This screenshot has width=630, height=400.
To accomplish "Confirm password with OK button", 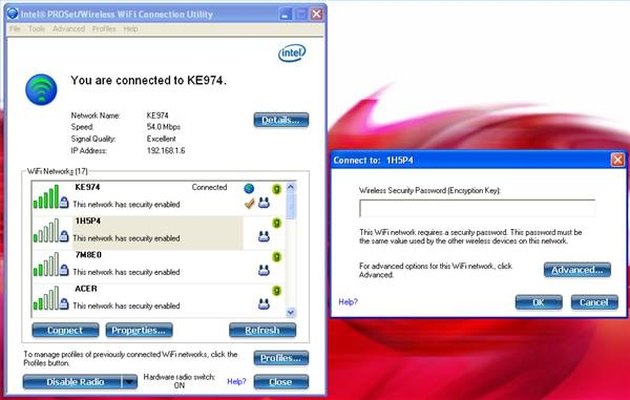I will tap(539, 302).
